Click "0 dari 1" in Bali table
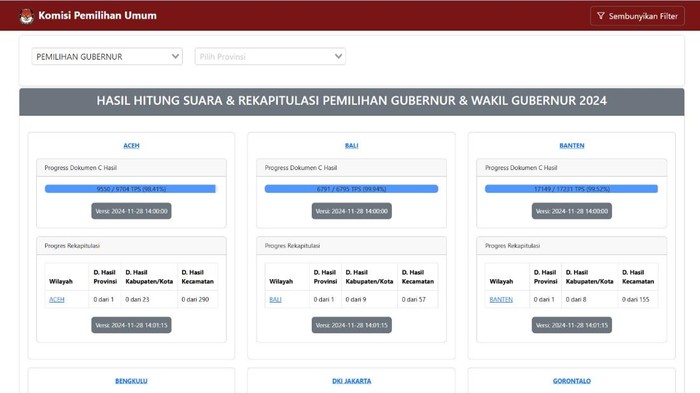 point(324,300)
